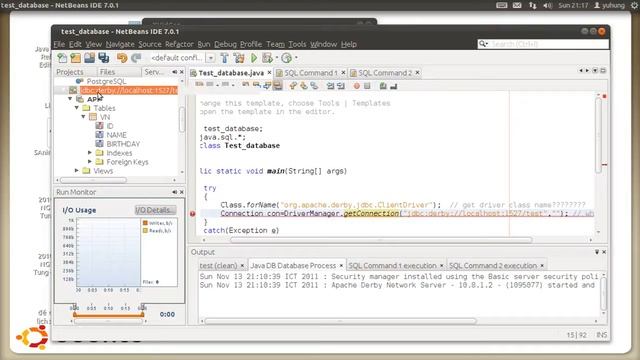This screenshot has height=360, width=640.
Task: Select the BIRTHDAY column node
Action: [123, 144]
